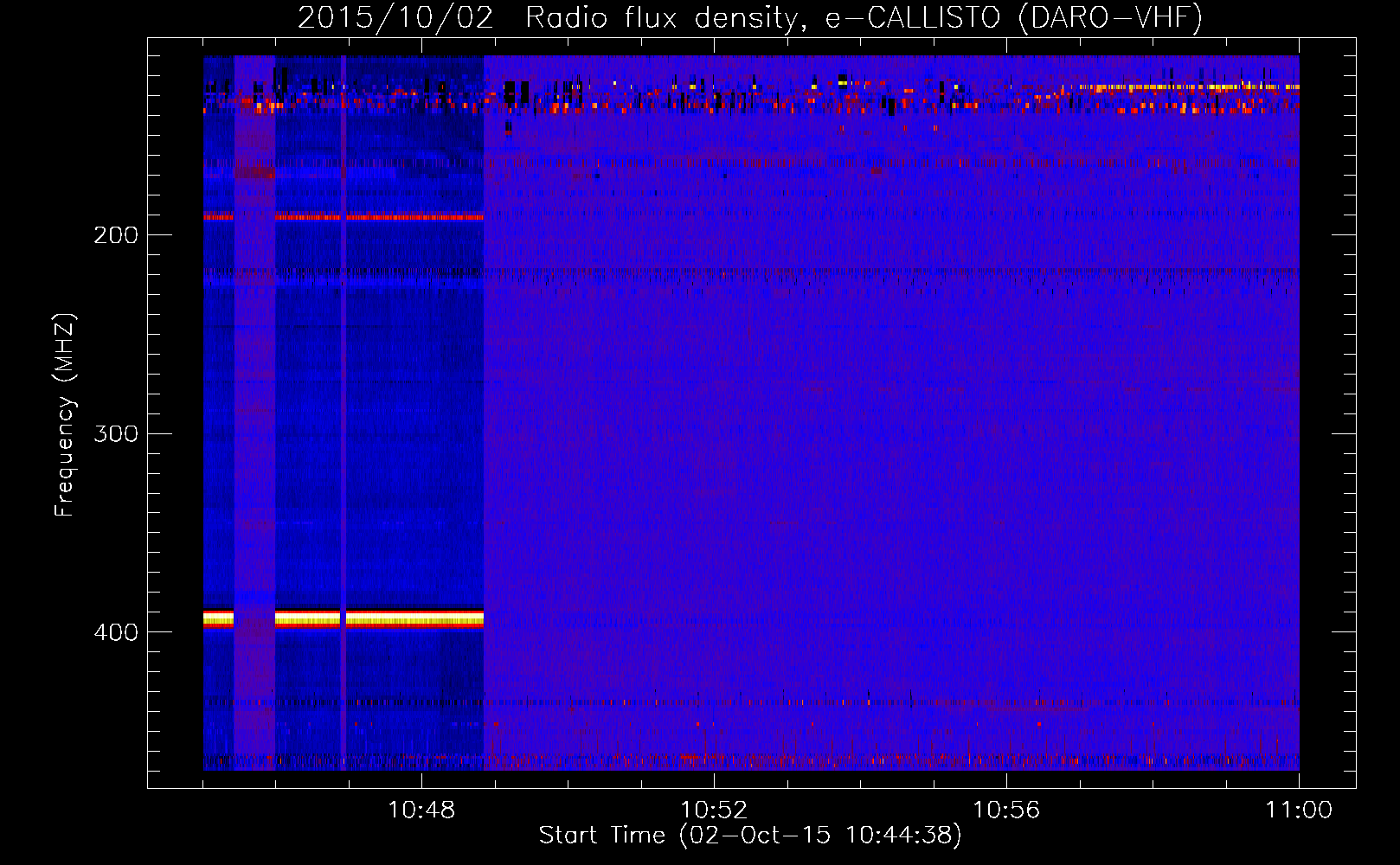Viewport: 1400px width, 865px height.
Task: Click the Frequency (MHZ) axis title
Action: coord(65,415)
